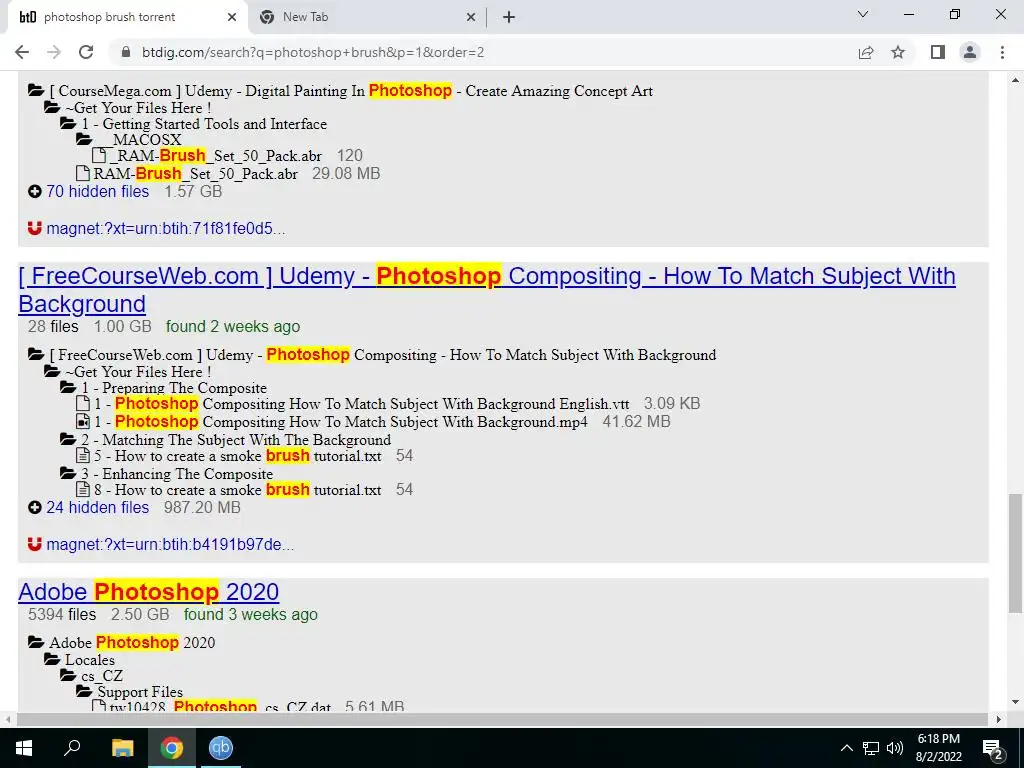Click the file icon for _RAM-Brush_Set_50_Pack.abr 120
The image size is (1024, 768).
coord(99,155)
